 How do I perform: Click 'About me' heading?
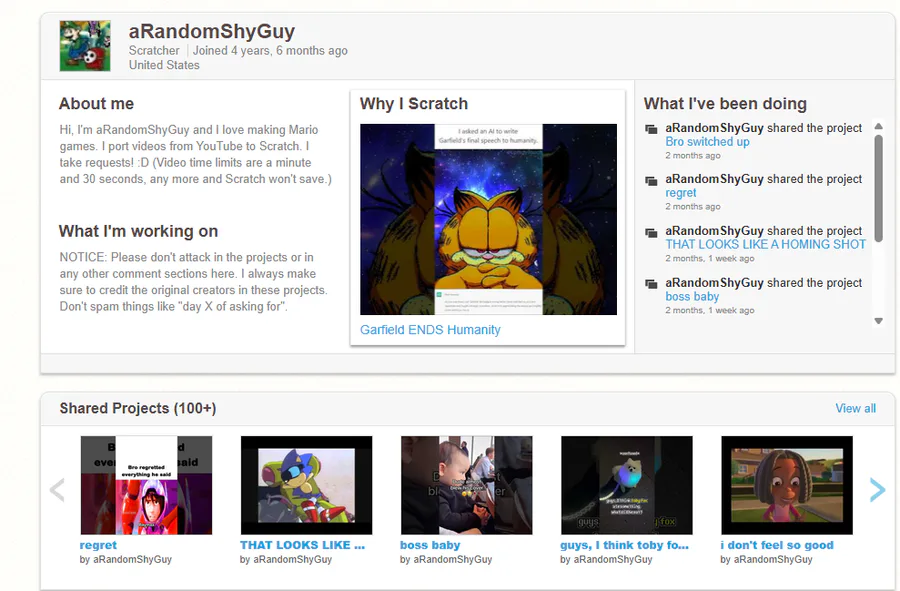(96, 104)
